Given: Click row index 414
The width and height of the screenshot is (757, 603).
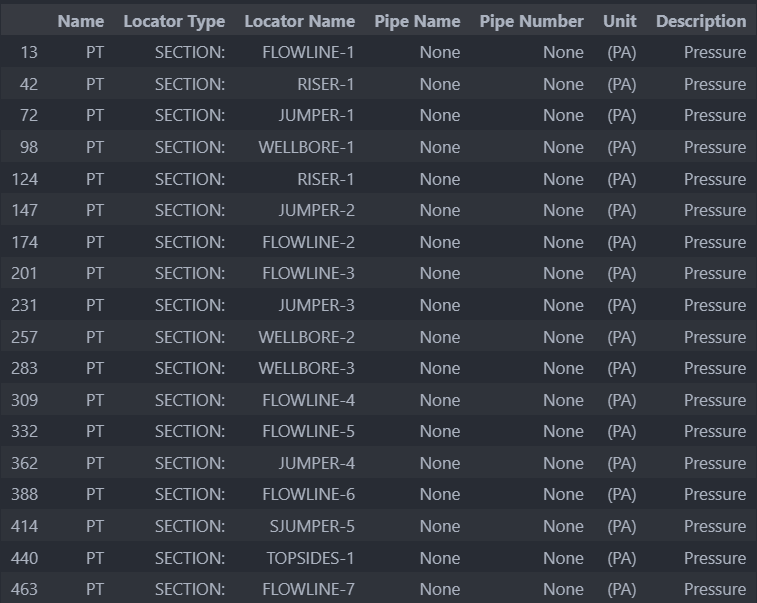Looking at the screenshot, I should (24, 526).
